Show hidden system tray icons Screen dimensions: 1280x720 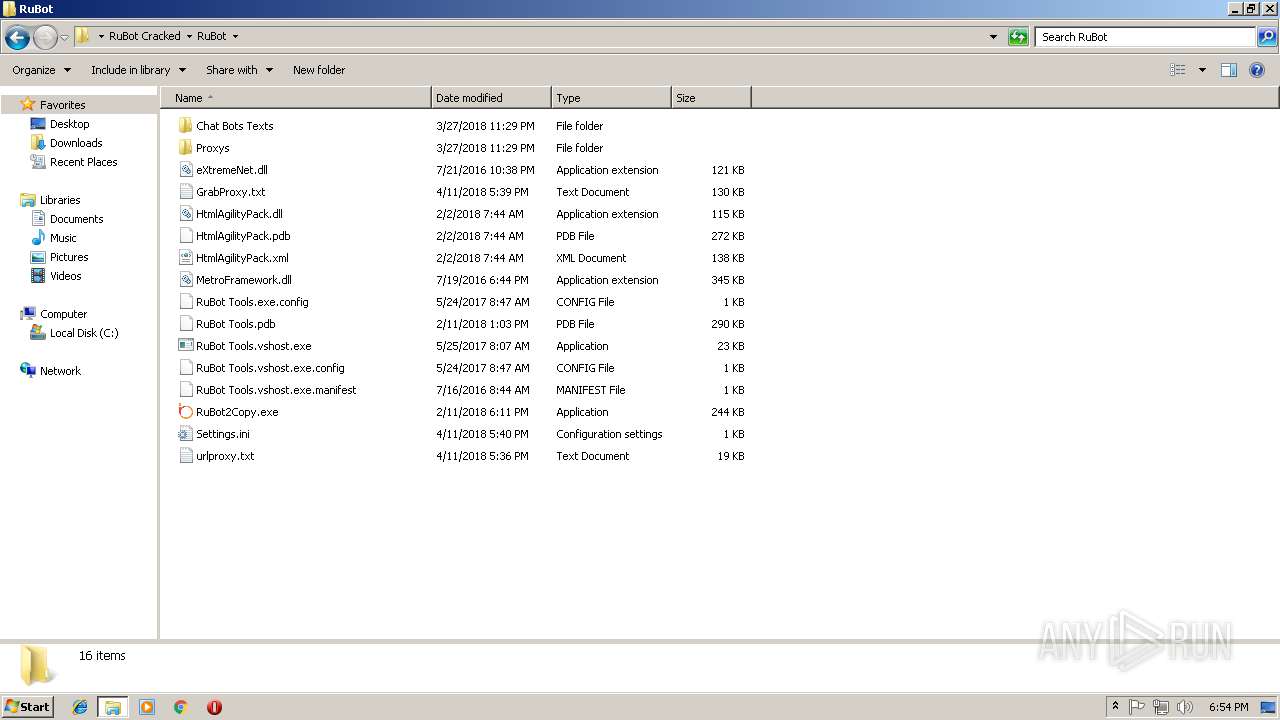1115,707
